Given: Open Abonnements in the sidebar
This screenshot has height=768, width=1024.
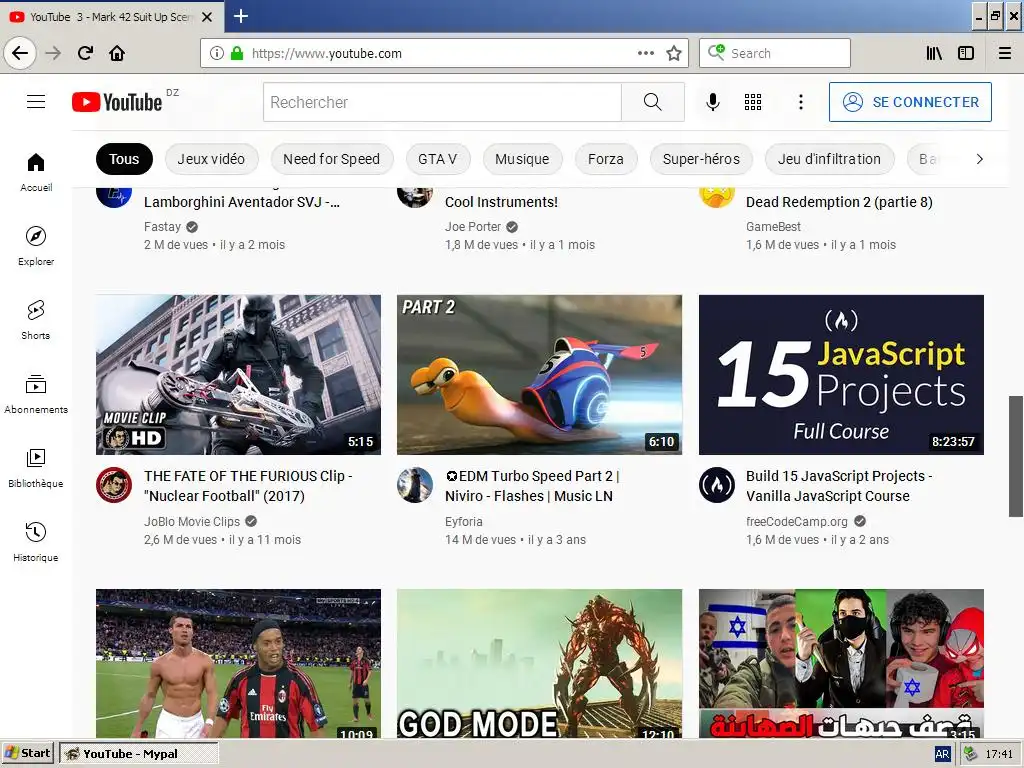Looking at the screenshot, I should point(36,394).
